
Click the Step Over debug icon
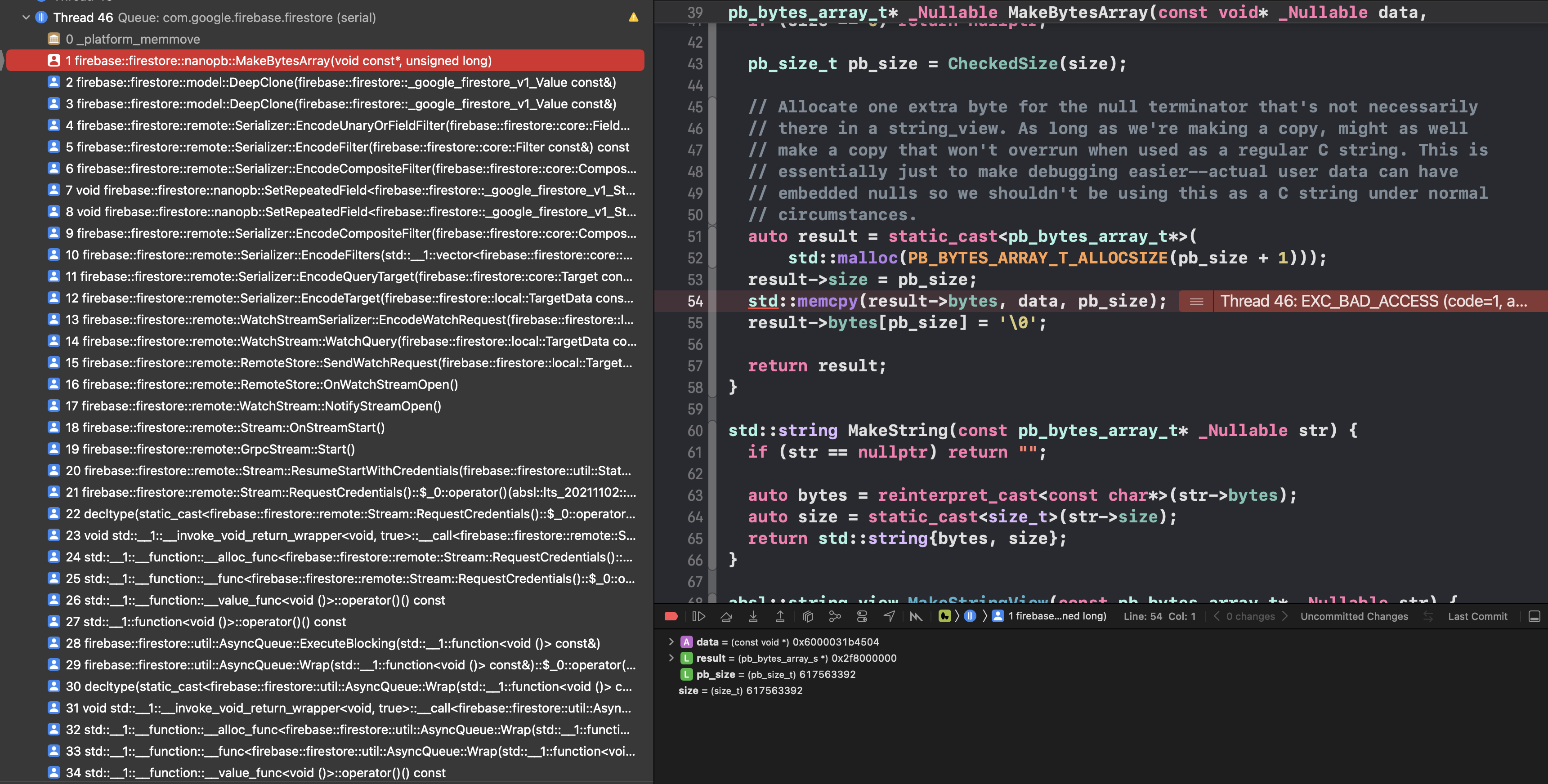point(726,616)
